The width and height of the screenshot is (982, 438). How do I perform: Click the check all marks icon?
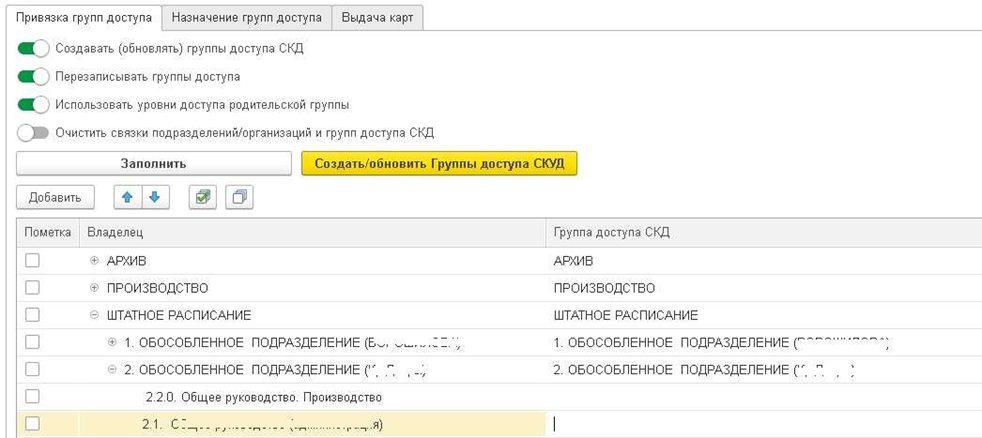[x=203, y=198]
